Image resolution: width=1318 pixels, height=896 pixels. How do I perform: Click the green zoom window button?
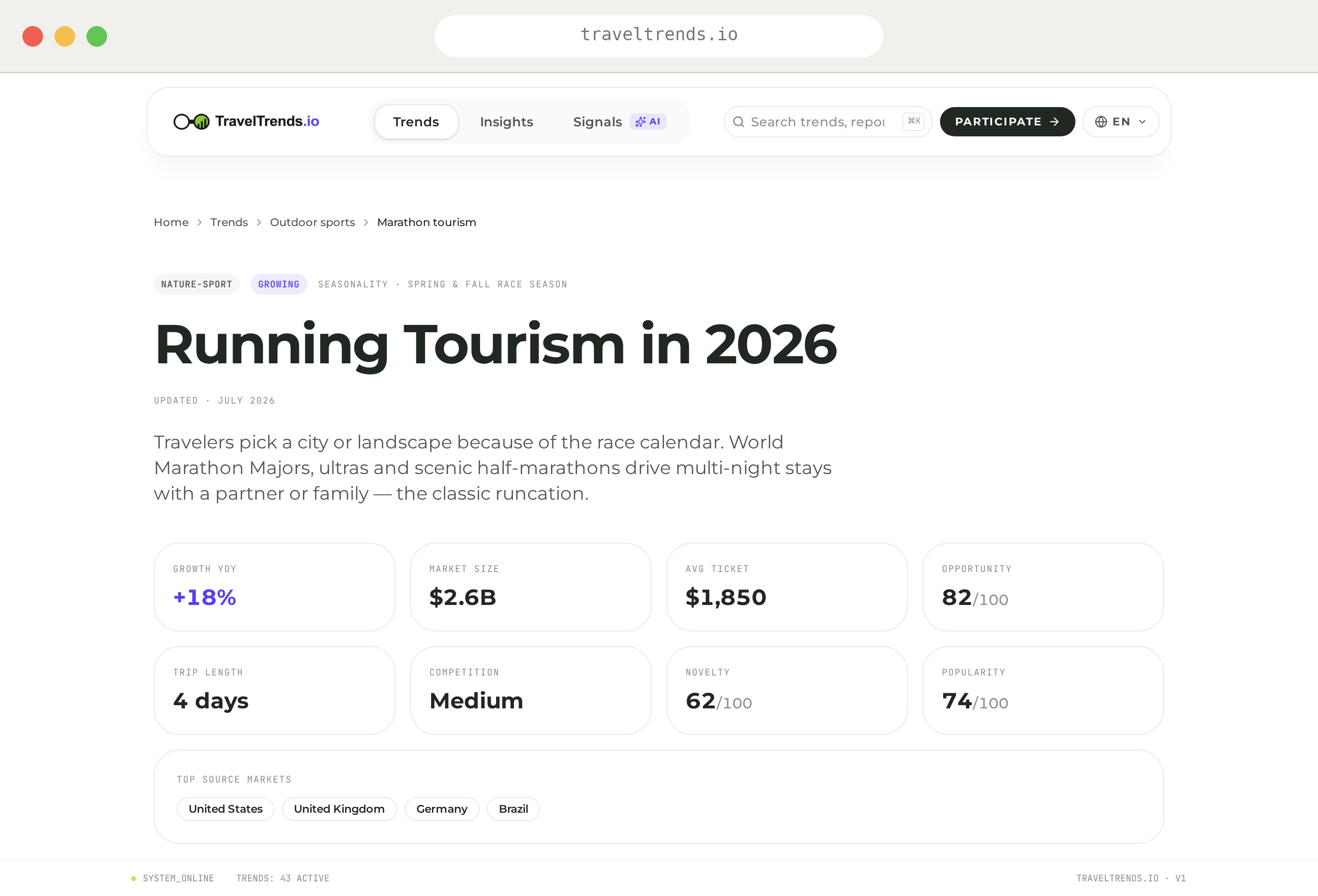(x=97, y=36)
